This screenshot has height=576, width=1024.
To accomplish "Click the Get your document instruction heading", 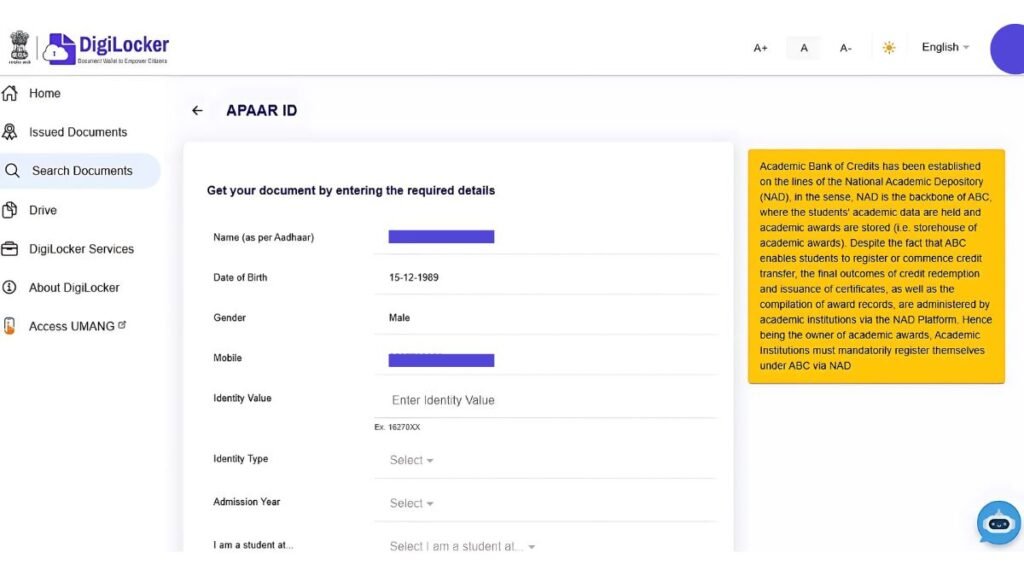I will (x=351, y=191).
